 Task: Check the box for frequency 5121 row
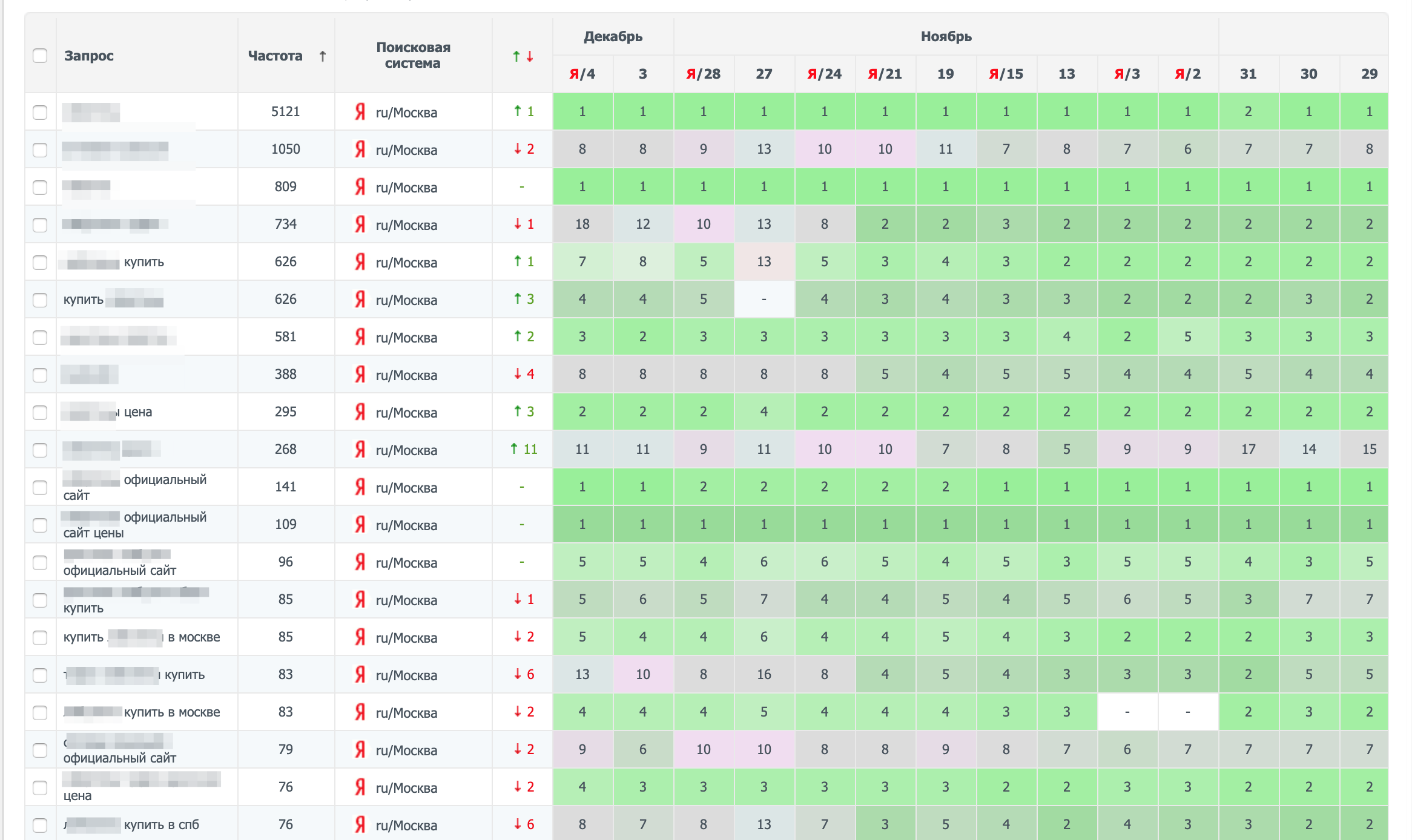(x=40, y=112)
